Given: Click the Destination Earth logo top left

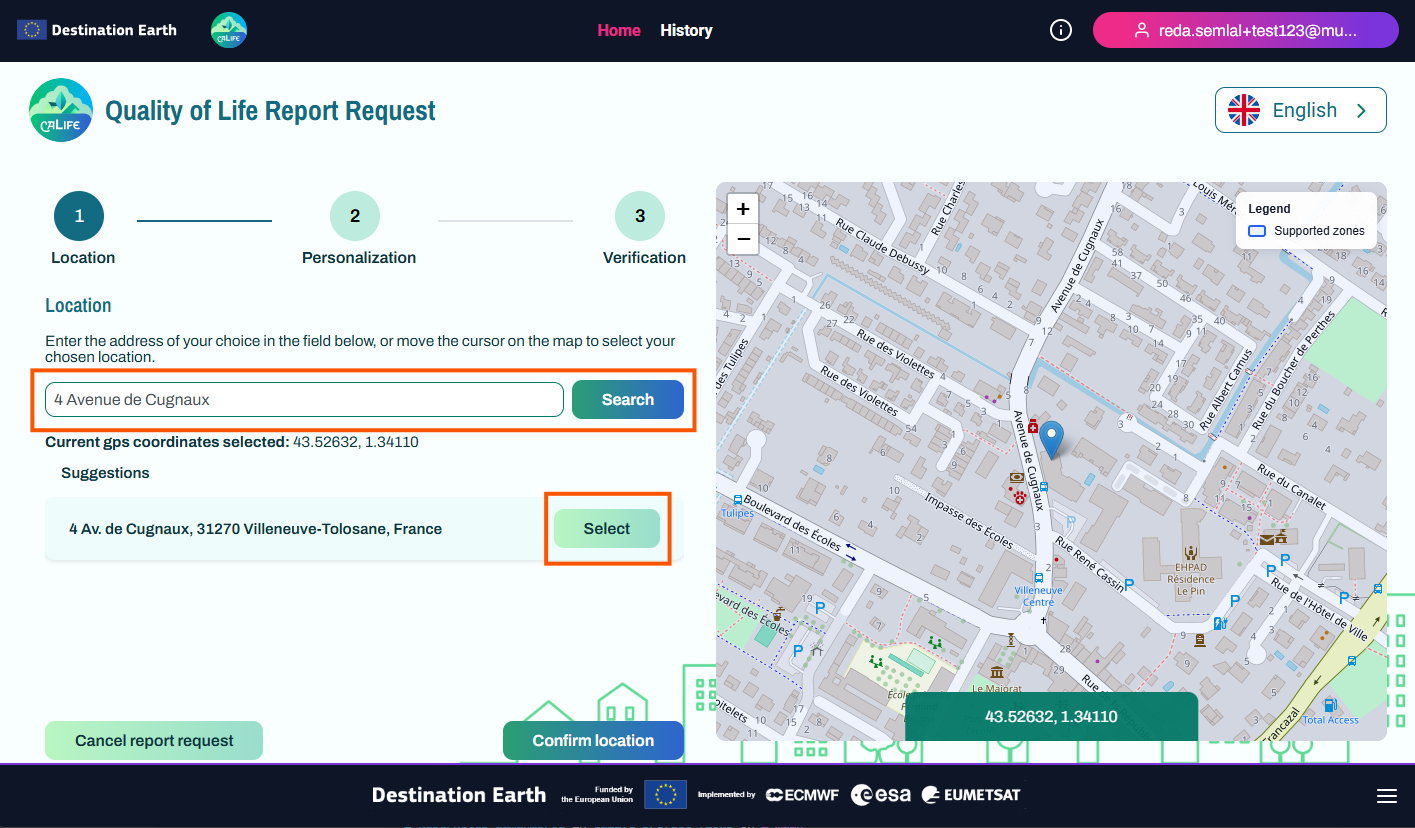Looking at the screenshot, I should [x=95, y=29].
